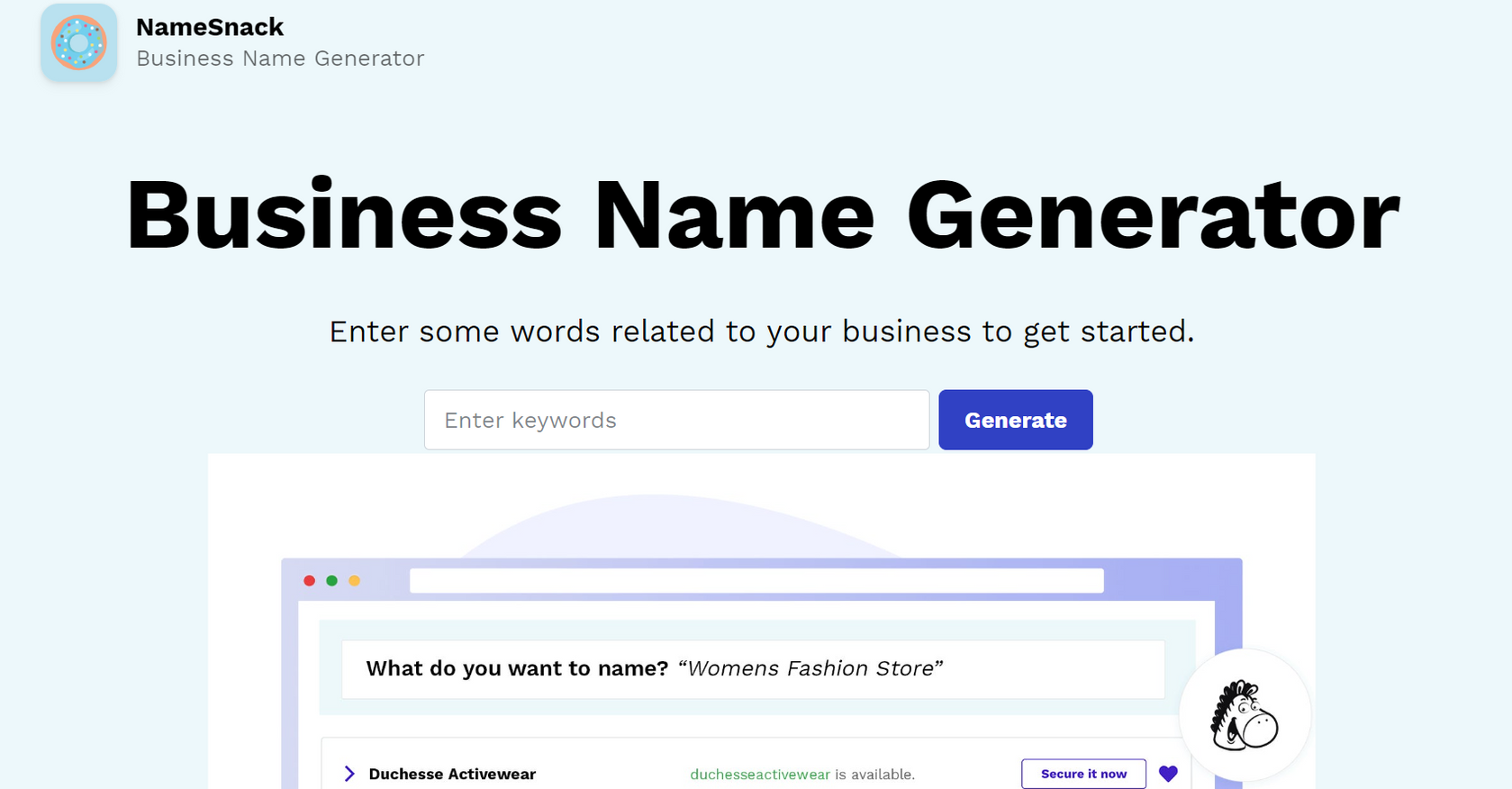Click the What do you want to name box
The height and width of the screenshot is (789, 1512).
[x=753, y=669]
